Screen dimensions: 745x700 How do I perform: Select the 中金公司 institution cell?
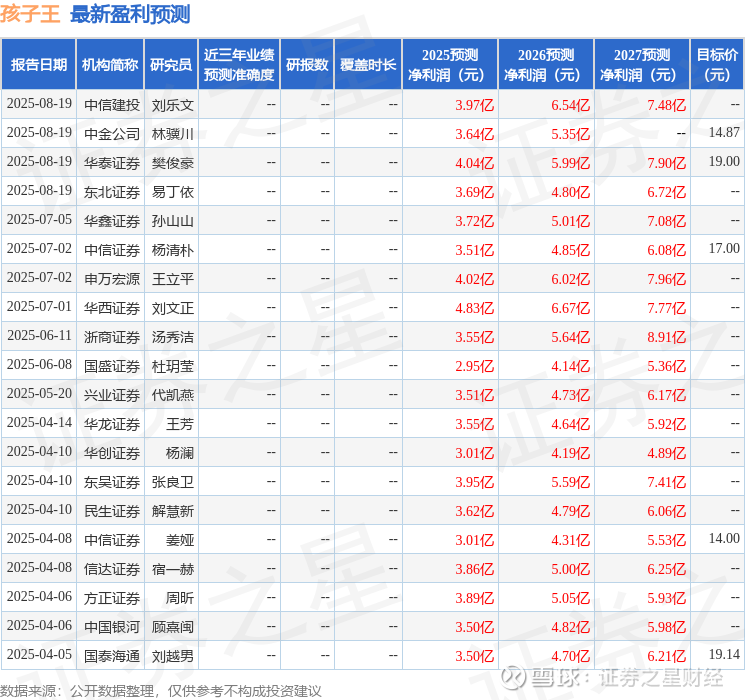[112, 134]
